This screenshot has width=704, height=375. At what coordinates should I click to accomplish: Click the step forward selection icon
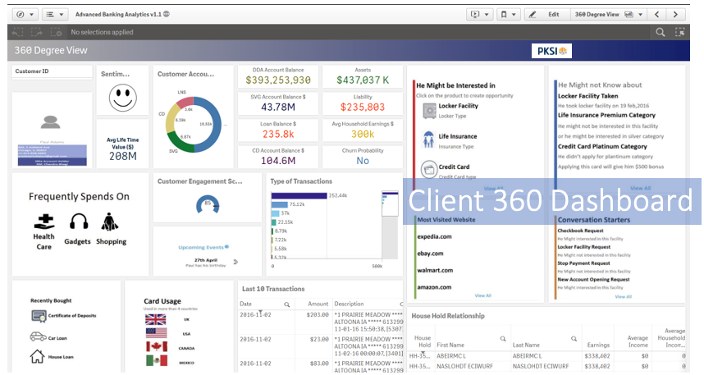click(37, 32)
